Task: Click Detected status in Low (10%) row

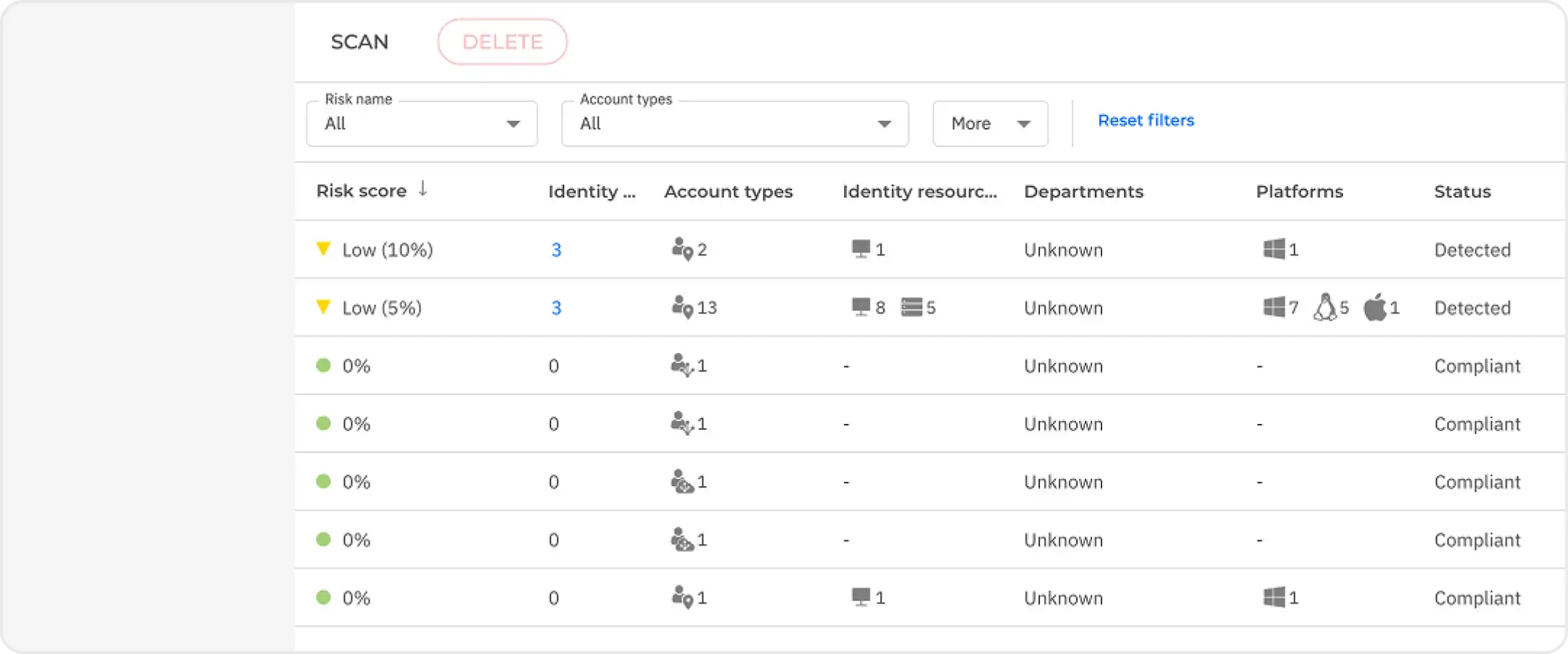Action: tap(1473, 250)
